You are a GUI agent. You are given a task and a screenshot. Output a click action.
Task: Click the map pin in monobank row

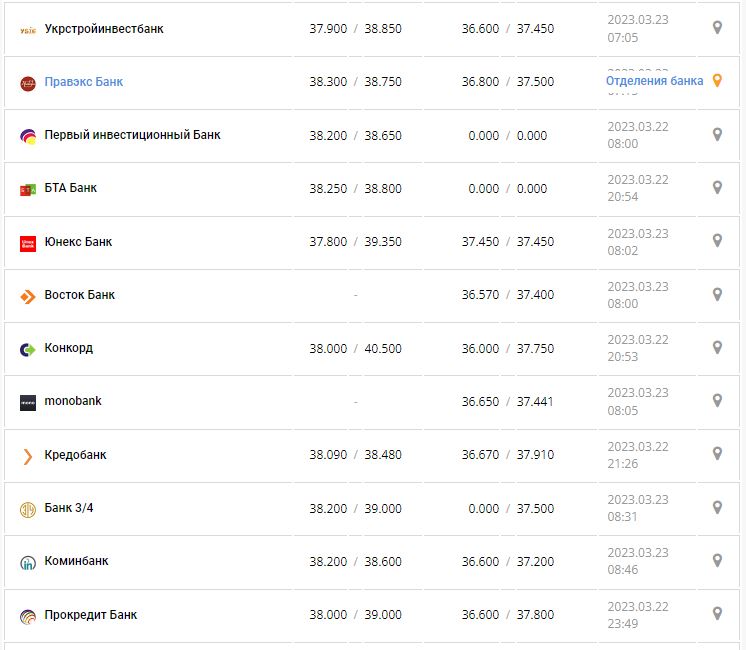[717, 401]
